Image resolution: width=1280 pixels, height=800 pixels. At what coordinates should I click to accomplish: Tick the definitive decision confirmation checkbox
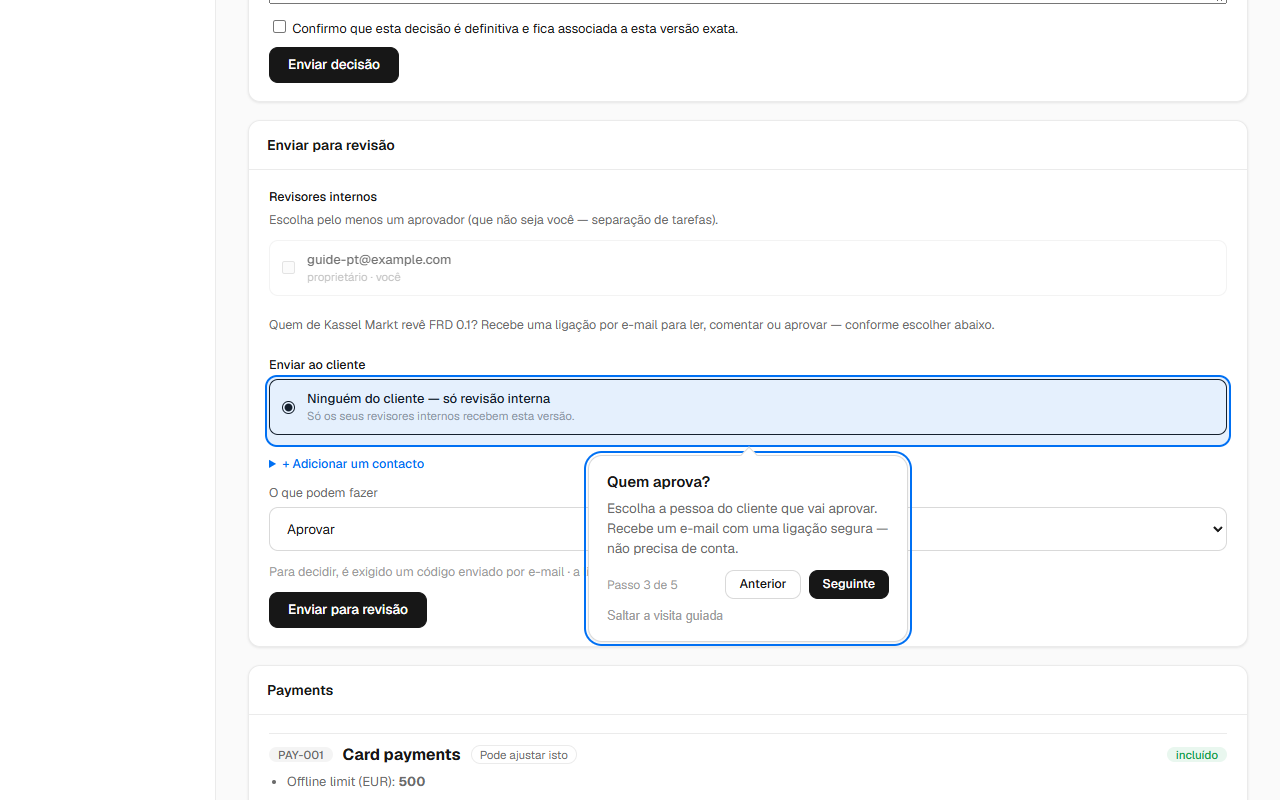[x=279, y=27]
